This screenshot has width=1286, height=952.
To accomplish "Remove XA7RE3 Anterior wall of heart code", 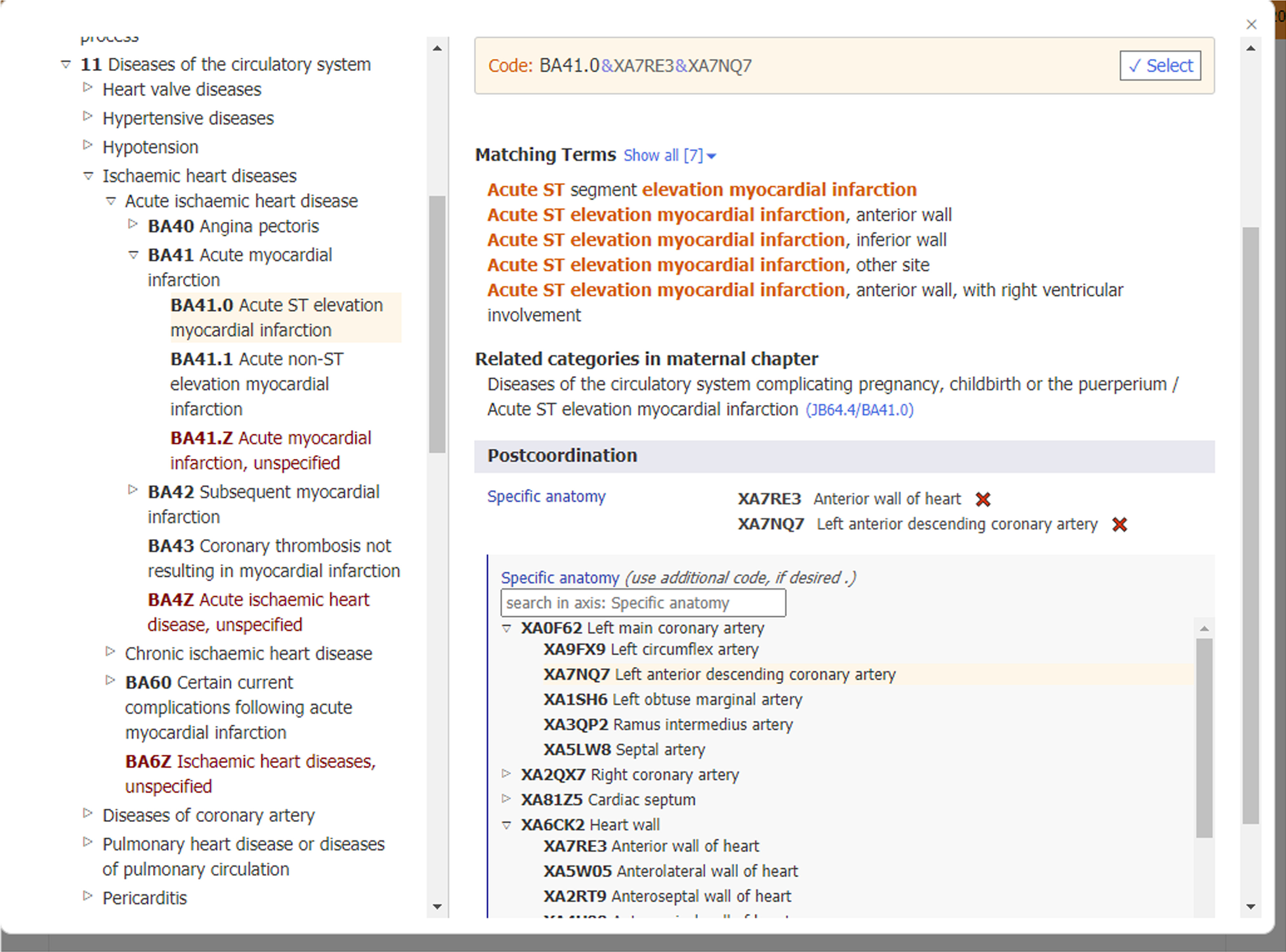I will (x=983, y=500).
